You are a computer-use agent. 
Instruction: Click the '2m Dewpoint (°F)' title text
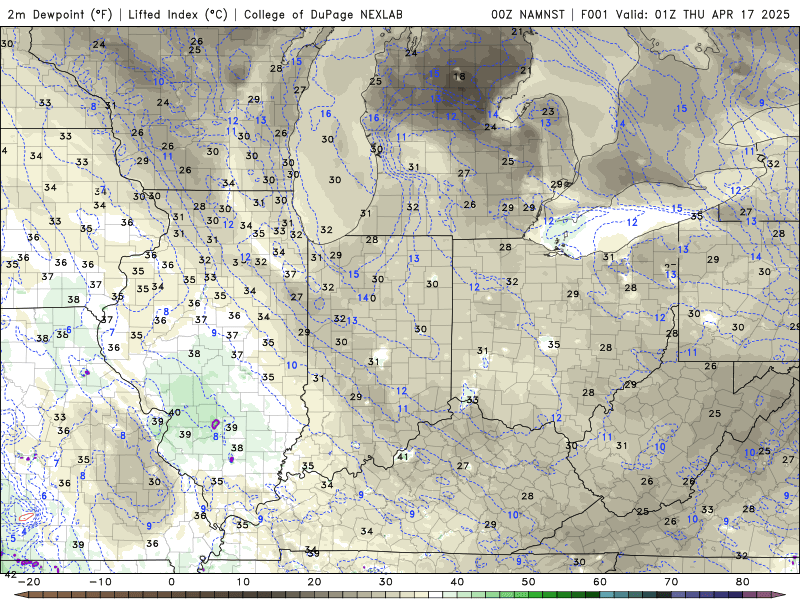coord(60,14)
